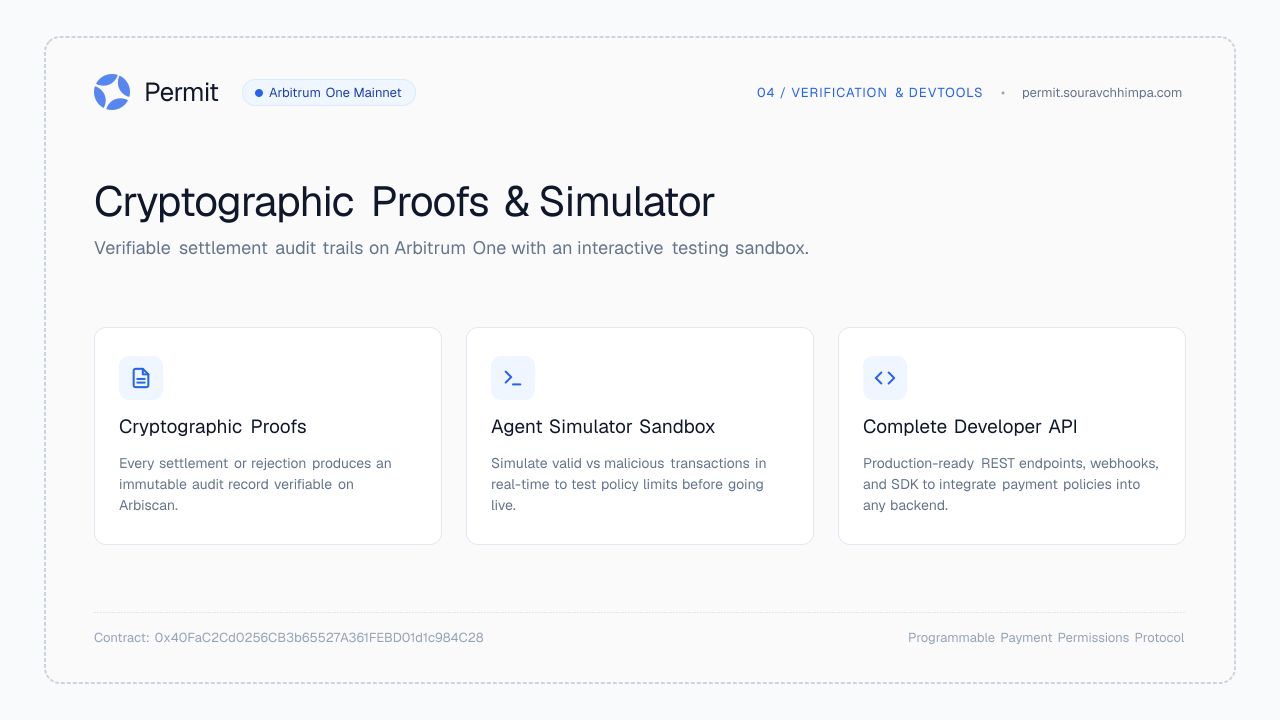1280x720 pixels.
Task: Select the '04 / VERIFICATION & DEVTOOLS' section label
Action: pos(870,93)
